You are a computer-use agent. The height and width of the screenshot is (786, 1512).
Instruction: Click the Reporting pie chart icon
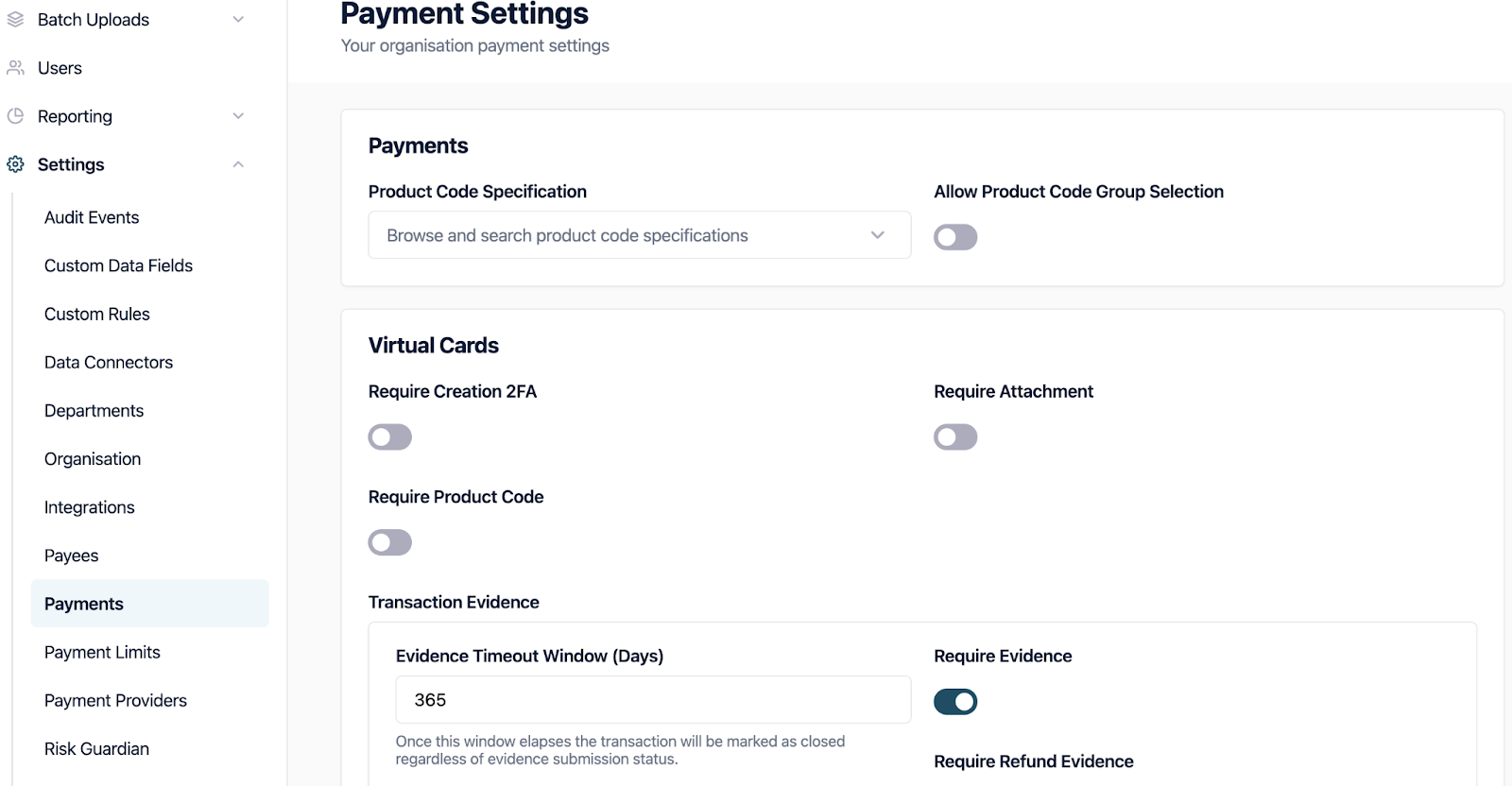pyautogui.click(x=15, y=116)
